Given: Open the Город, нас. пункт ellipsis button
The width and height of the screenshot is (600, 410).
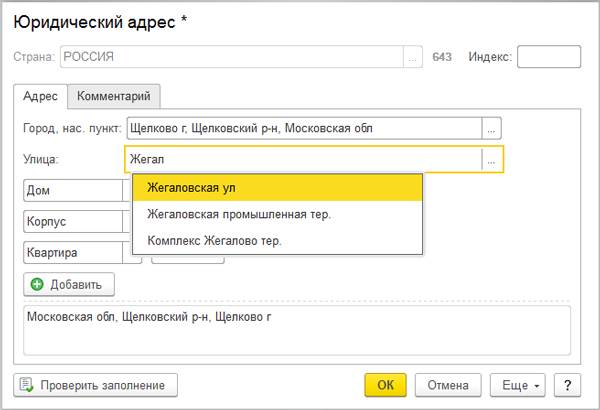Looking at the screenshot, I should pos(491,128).
